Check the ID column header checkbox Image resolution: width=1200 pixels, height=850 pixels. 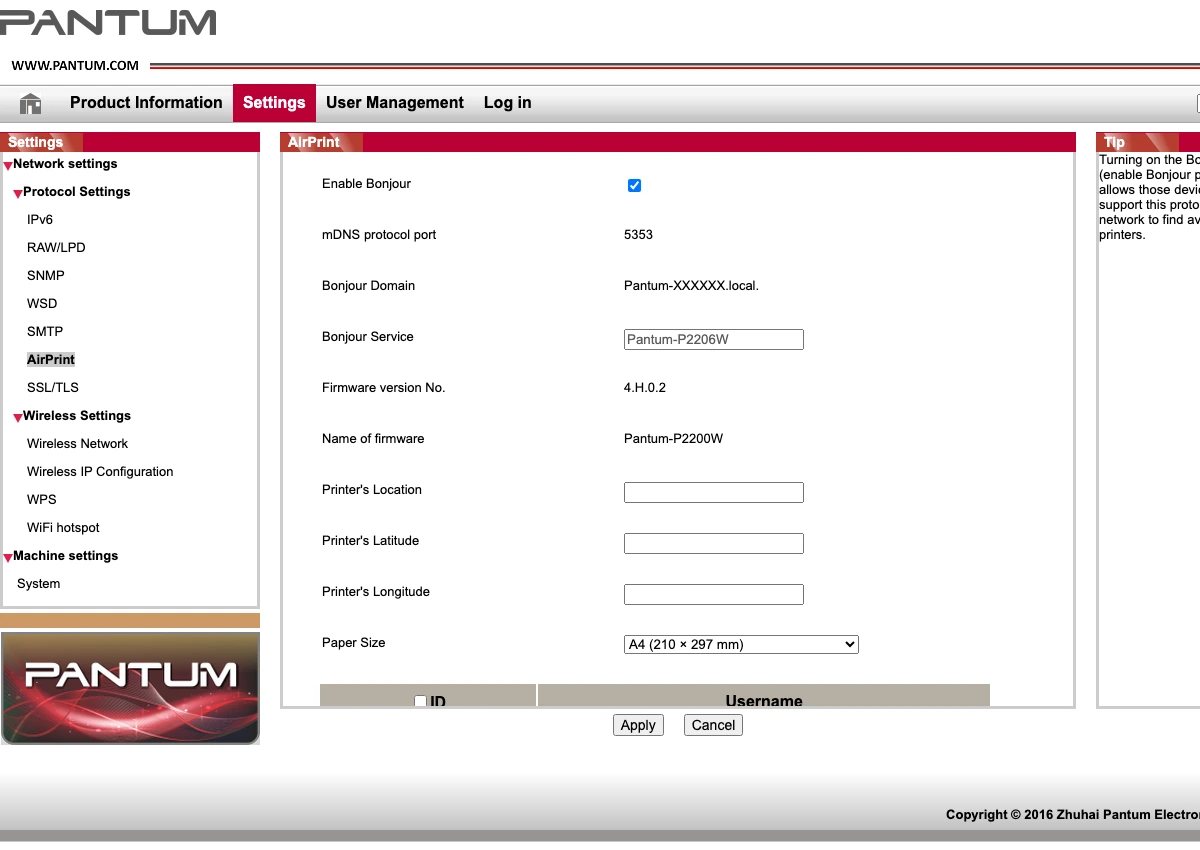tap(420, 701)
